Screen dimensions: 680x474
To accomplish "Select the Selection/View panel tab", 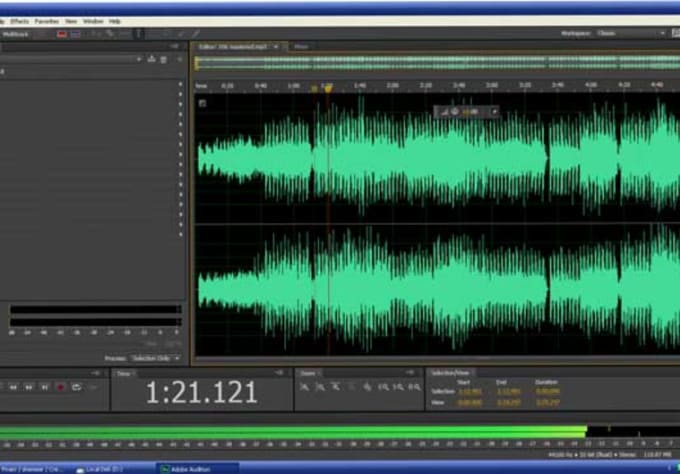I will [x=450, y=373].
